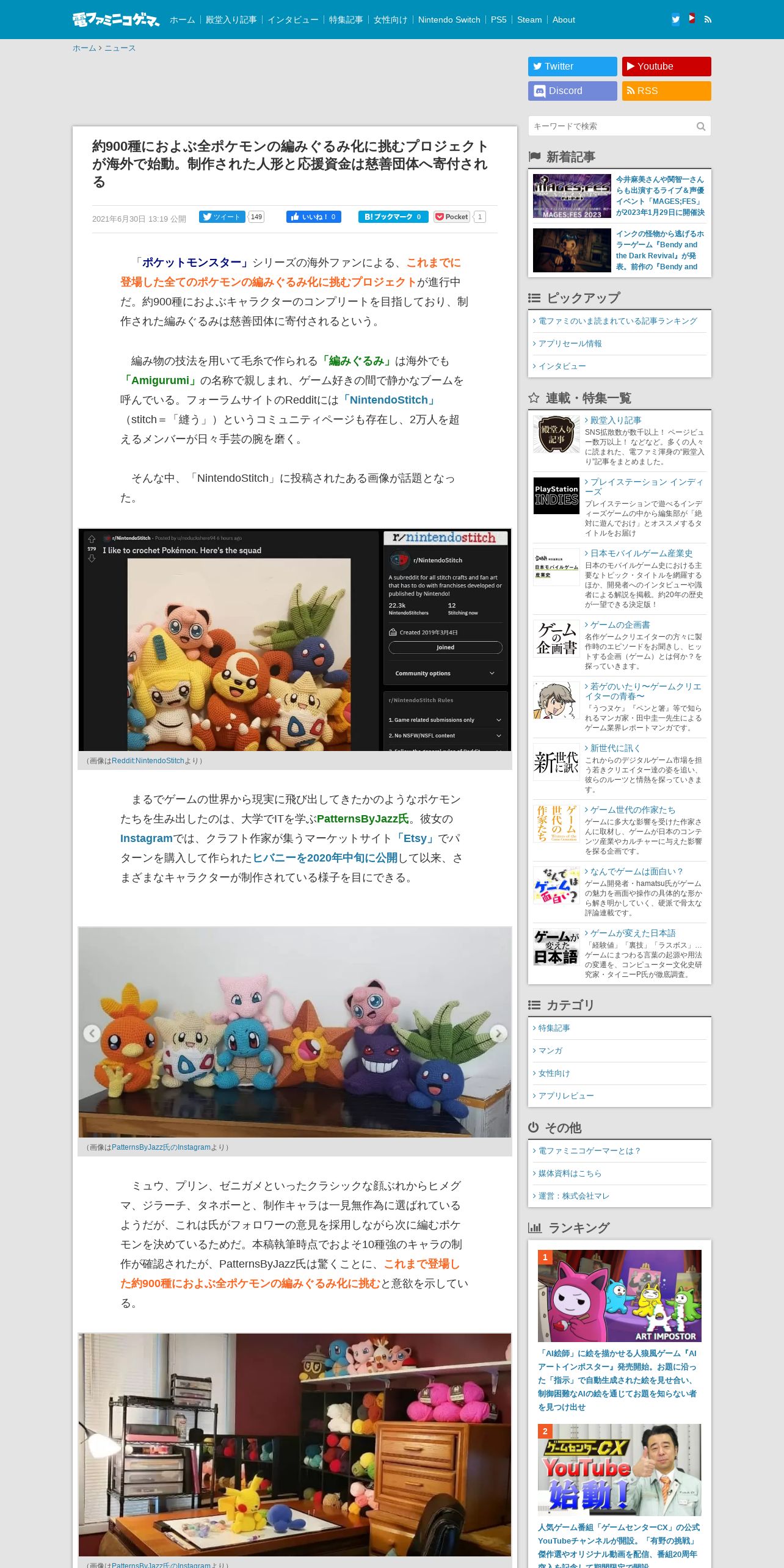Open PS5 in top navigation

coord(498,20)
